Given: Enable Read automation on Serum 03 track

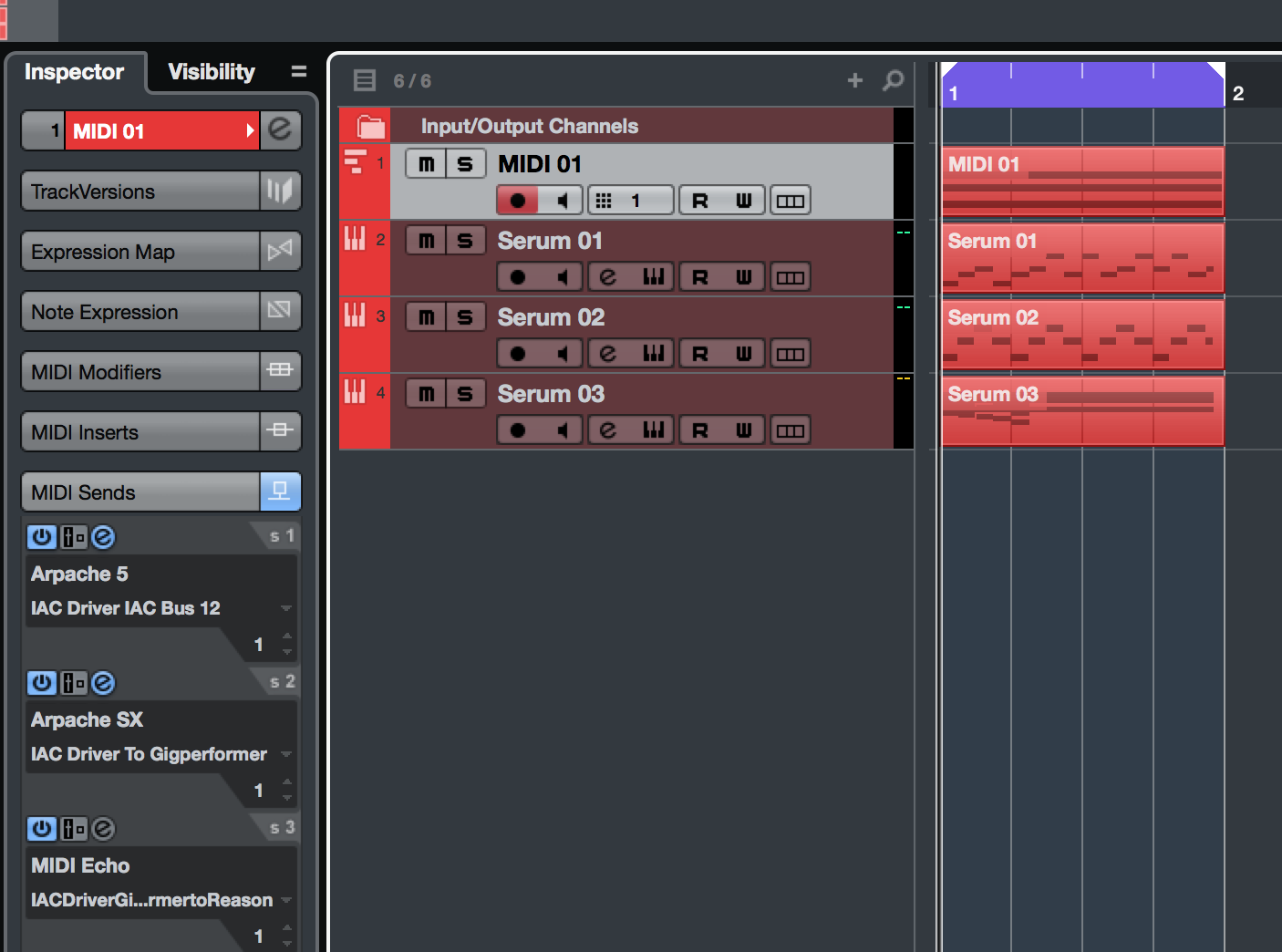Looking at the screenshot, I should tap(700, 430).
